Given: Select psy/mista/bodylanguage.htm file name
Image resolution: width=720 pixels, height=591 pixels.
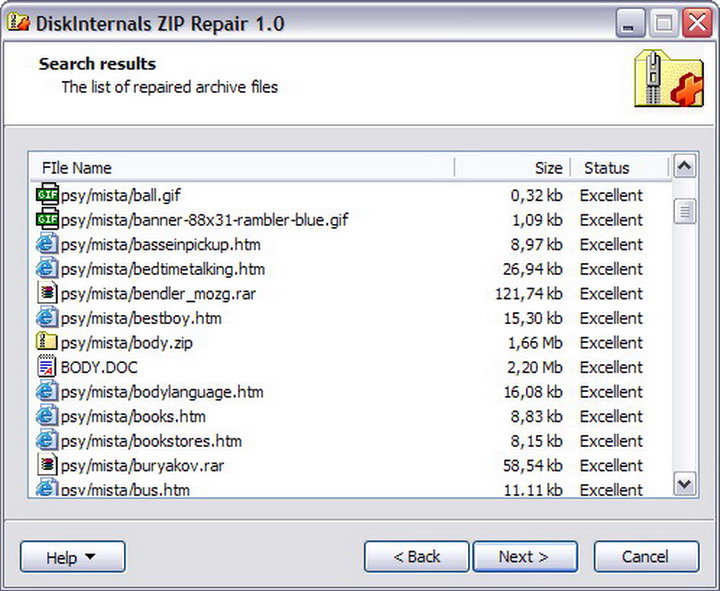Looking at the screenshot, I should 162,392.
